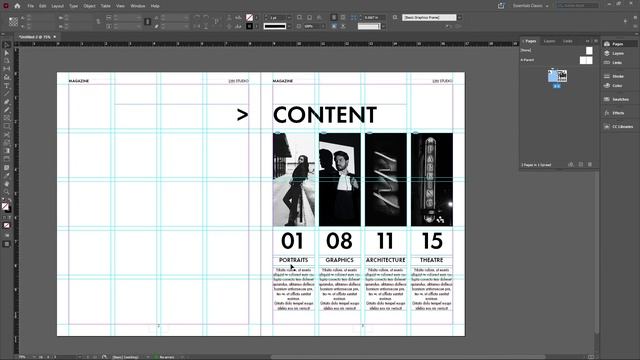Click the spread thumbnail in the Pages panel
Screen dimensions: 640x360
tap(557, 76)
